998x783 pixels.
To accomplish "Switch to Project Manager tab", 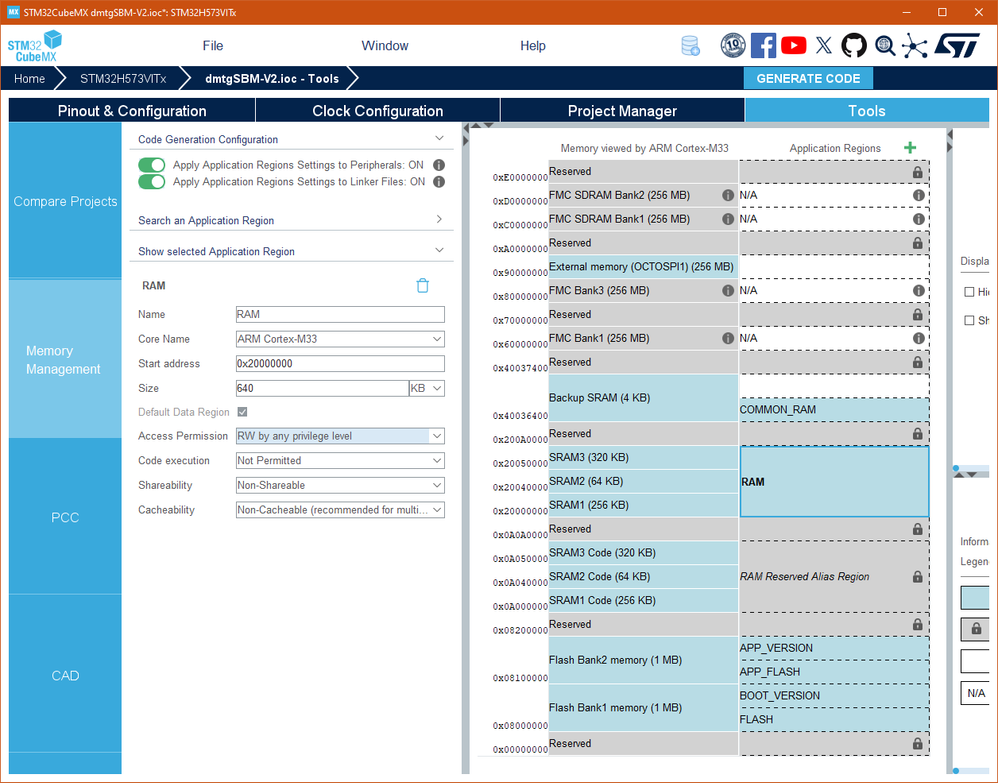I will (x=622, y=111).
